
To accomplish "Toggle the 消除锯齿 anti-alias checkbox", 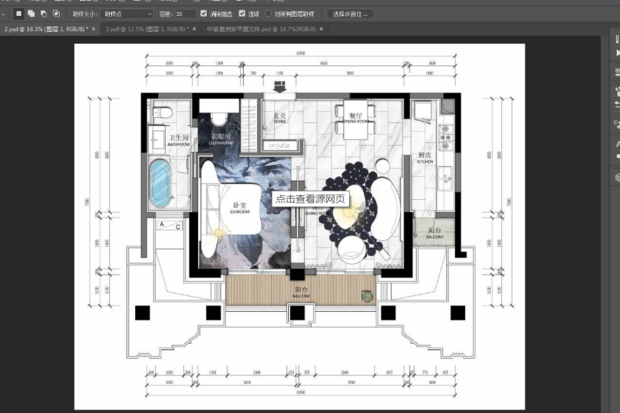I will click(204, 13).
